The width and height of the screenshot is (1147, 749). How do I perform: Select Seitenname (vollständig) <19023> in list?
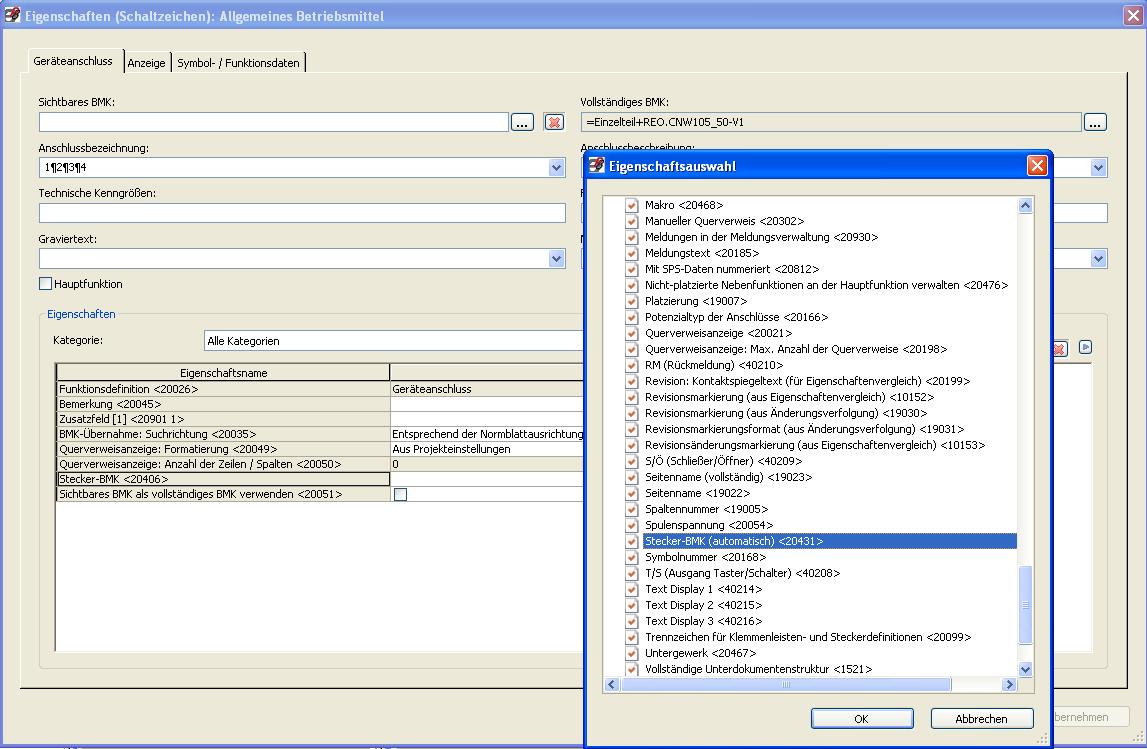(x=729, y=477)
